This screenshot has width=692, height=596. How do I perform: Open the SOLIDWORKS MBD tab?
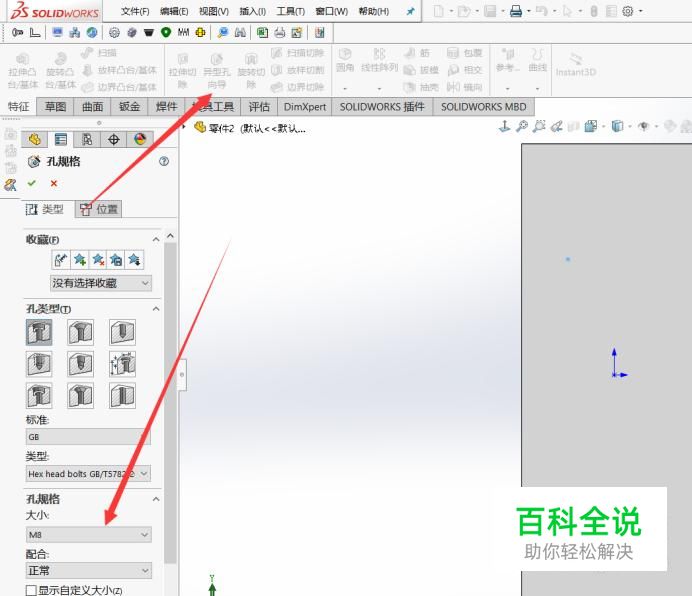483,107
